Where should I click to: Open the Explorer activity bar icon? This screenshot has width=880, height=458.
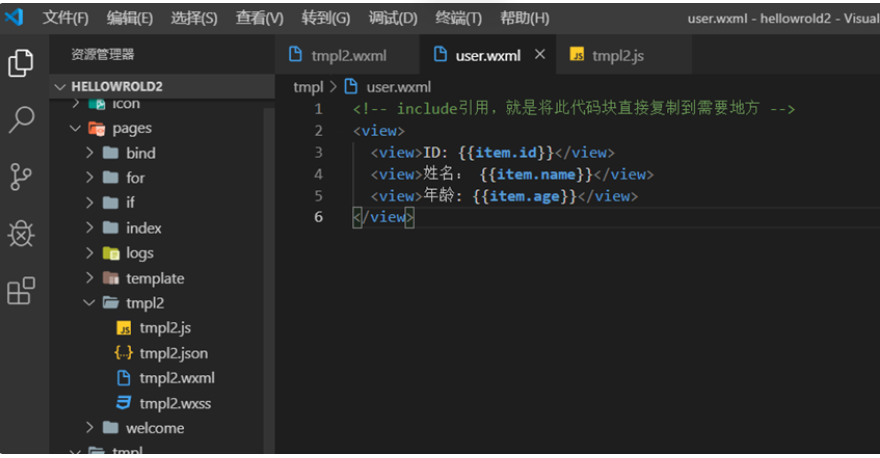[x=21, y=63]
